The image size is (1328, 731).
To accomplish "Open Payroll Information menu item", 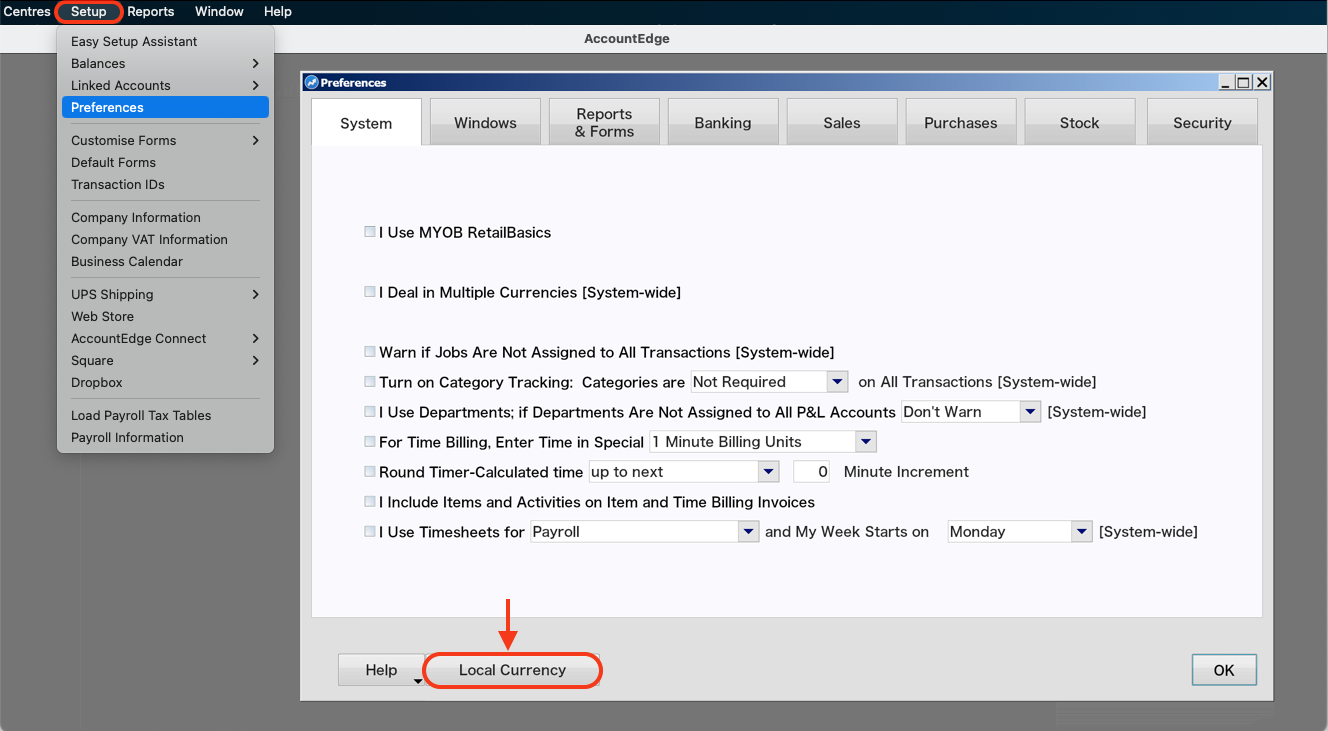I will 165,437.
